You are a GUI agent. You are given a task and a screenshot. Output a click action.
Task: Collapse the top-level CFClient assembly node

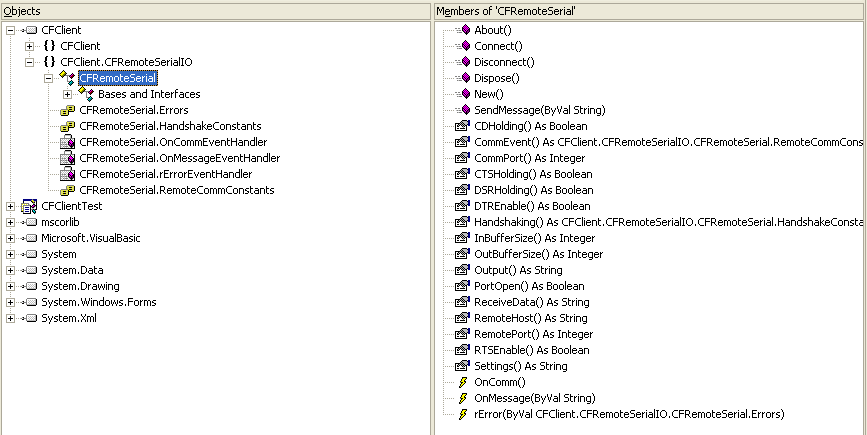[x=10, y=30]
